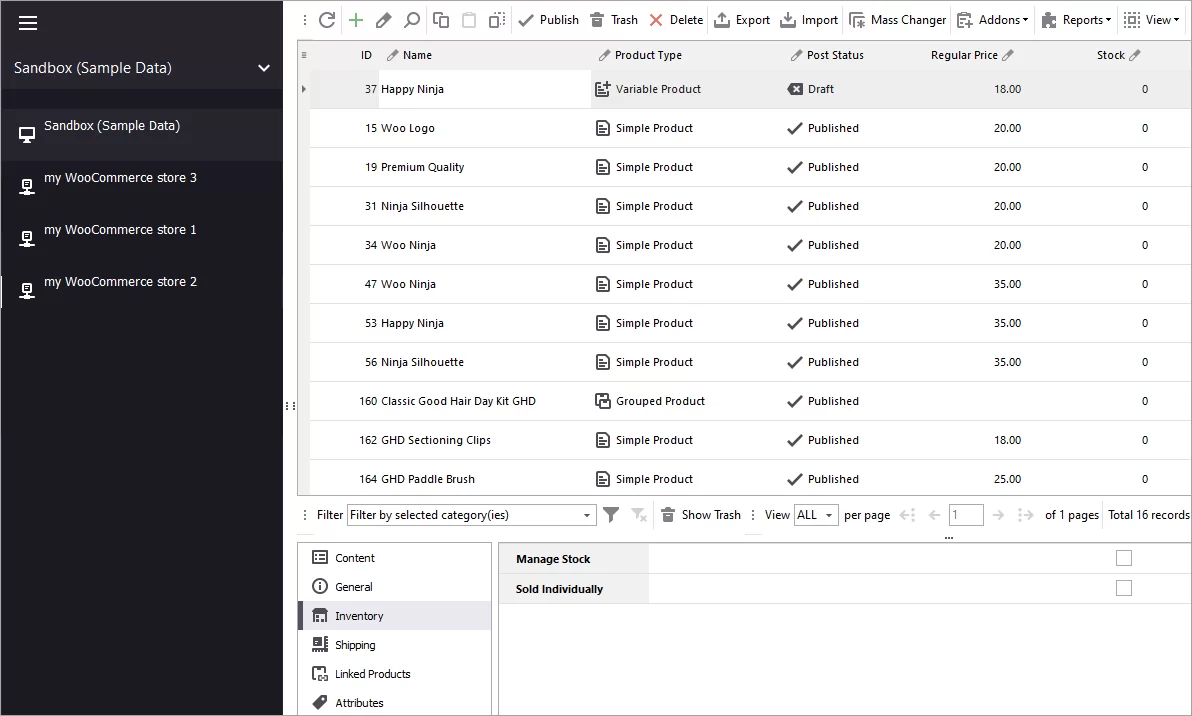Click the trash icon next to Show Trash
Viewport: 1192px width, 716px height.
pyautogui.click(x=667, y=514)
